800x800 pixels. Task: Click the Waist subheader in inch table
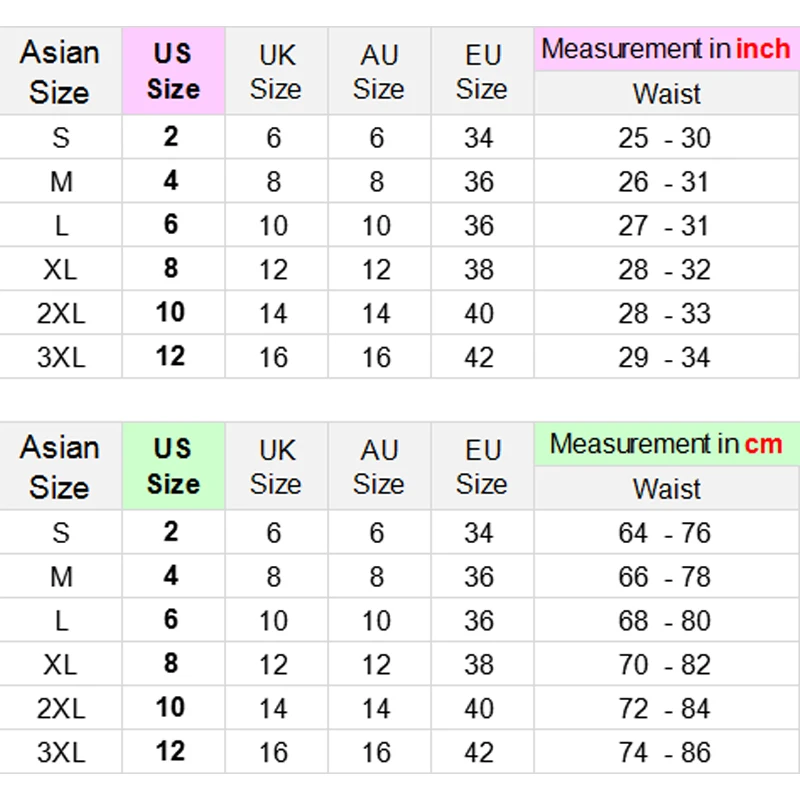[666, 94]
